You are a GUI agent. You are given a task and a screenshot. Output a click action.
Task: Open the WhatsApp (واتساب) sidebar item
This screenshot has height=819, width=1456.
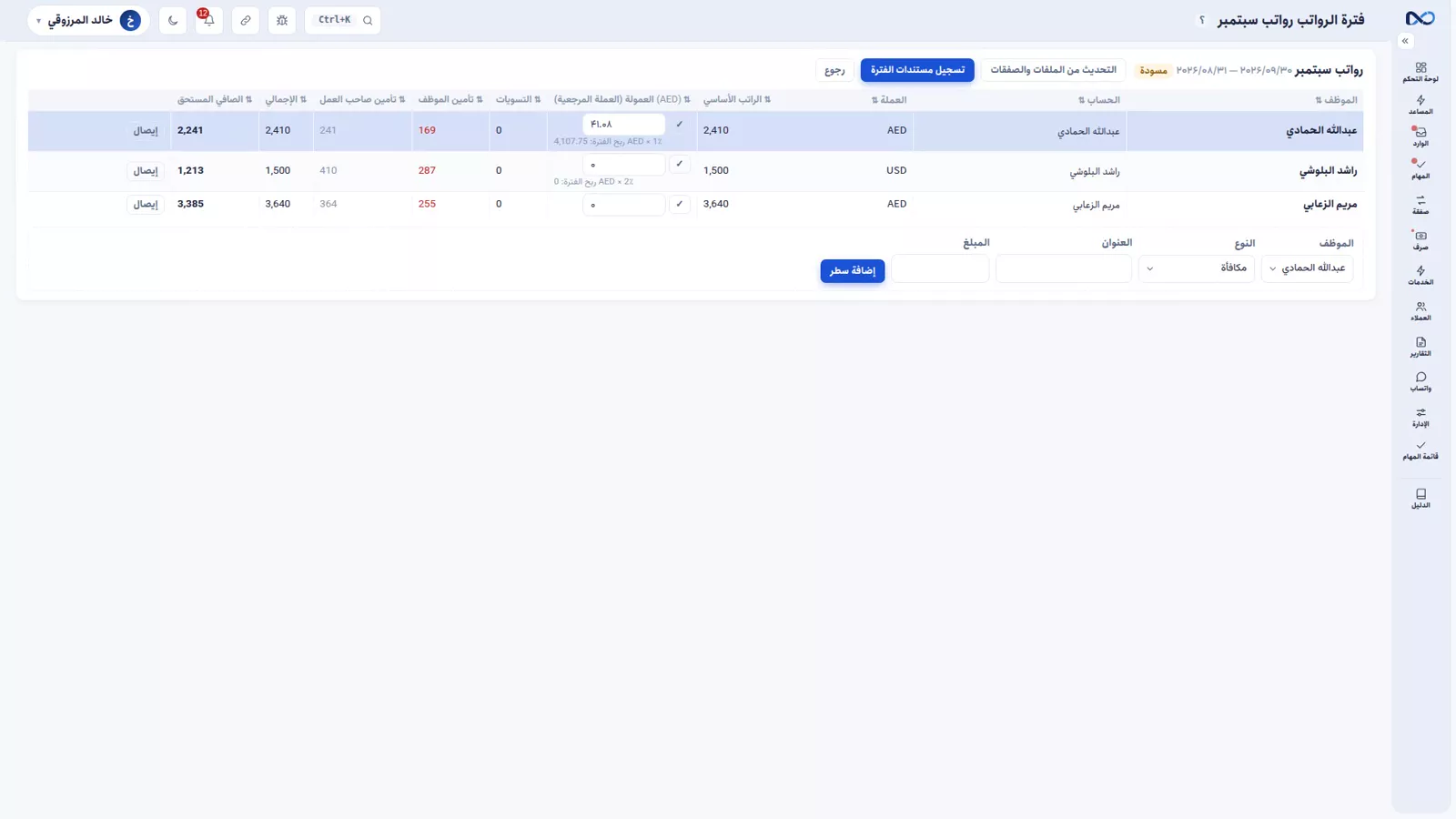point(1421,382)
